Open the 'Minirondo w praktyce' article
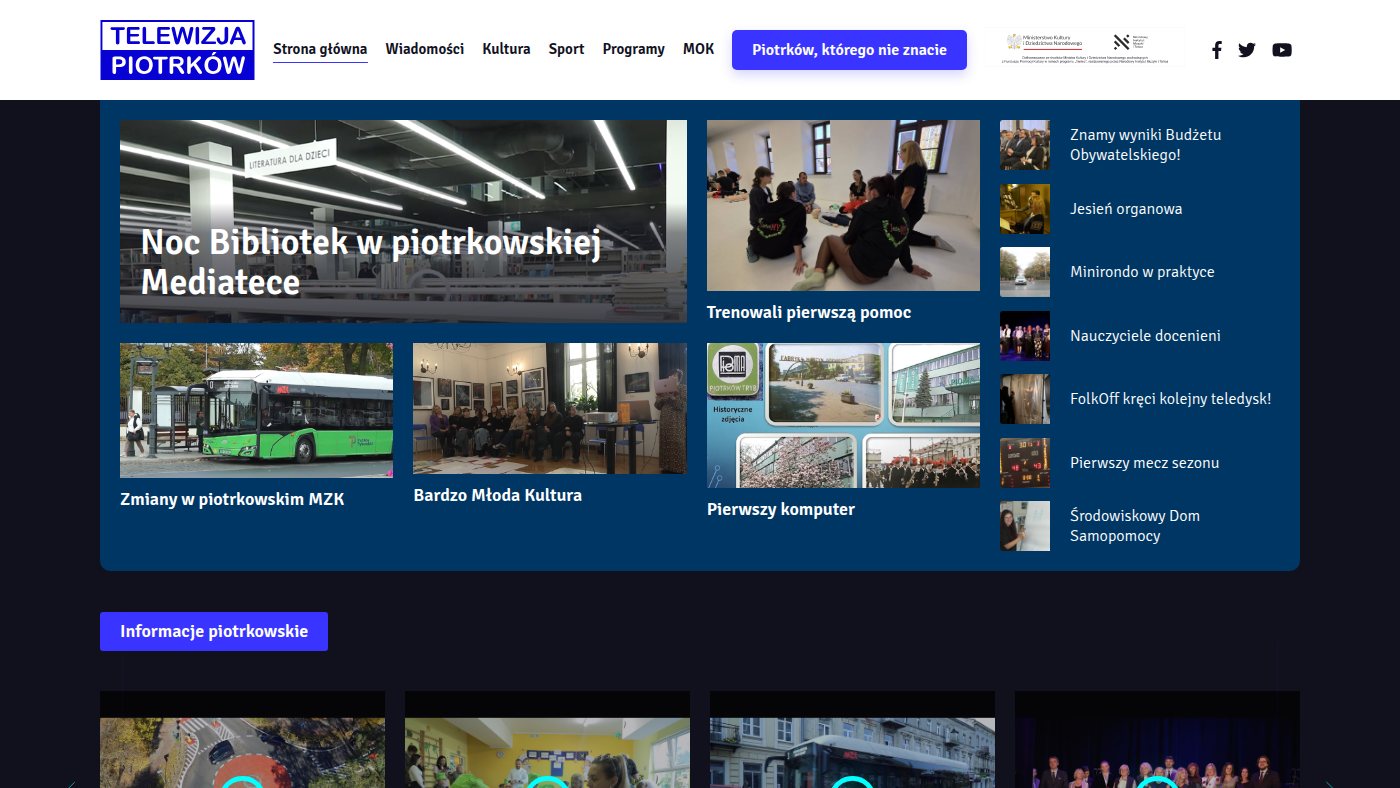Image resolution: width=1400 pixels, height=788 pixels. click(x=1142, y=272)
